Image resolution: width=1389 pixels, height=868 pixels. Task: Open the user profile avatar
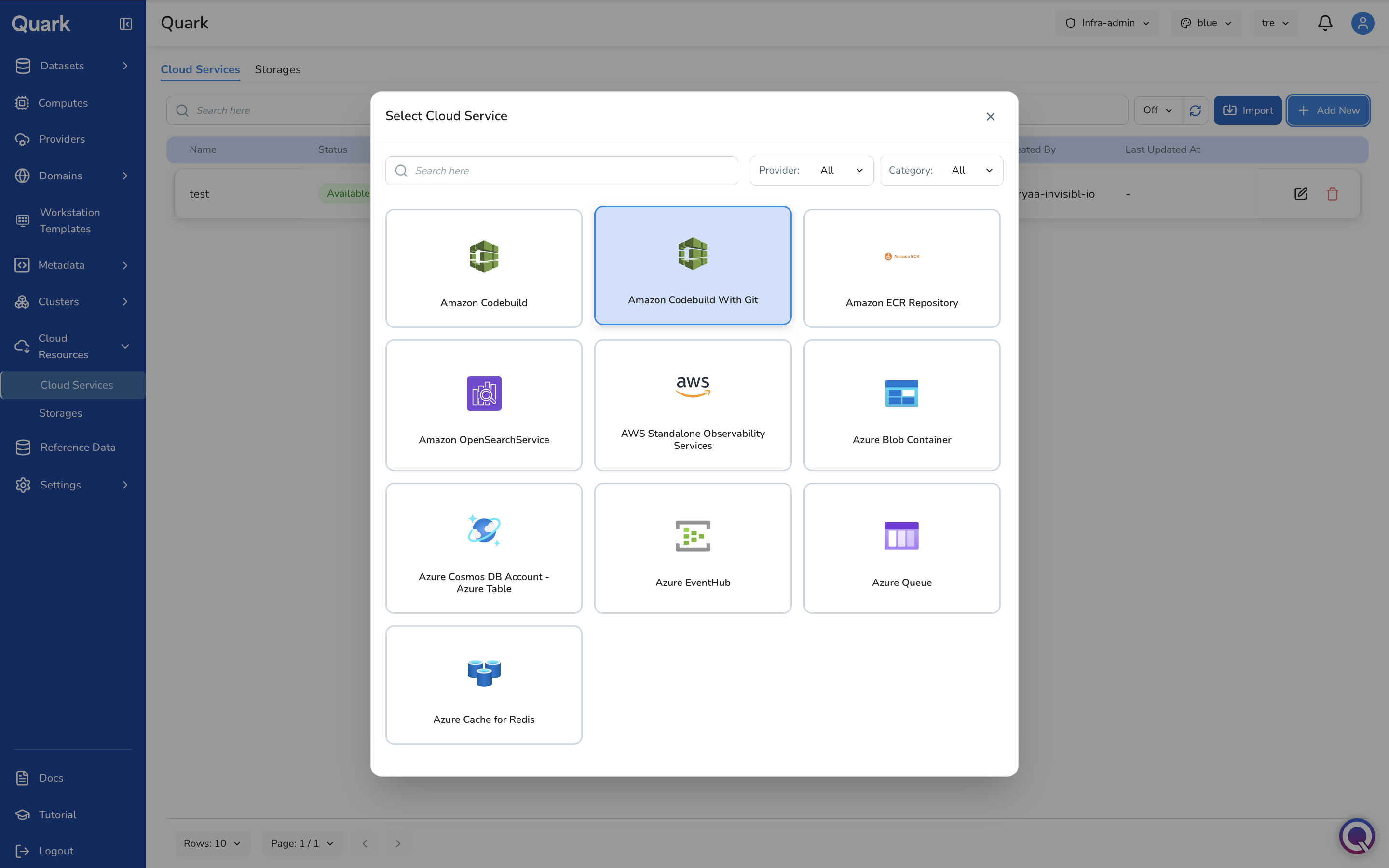1362,23
